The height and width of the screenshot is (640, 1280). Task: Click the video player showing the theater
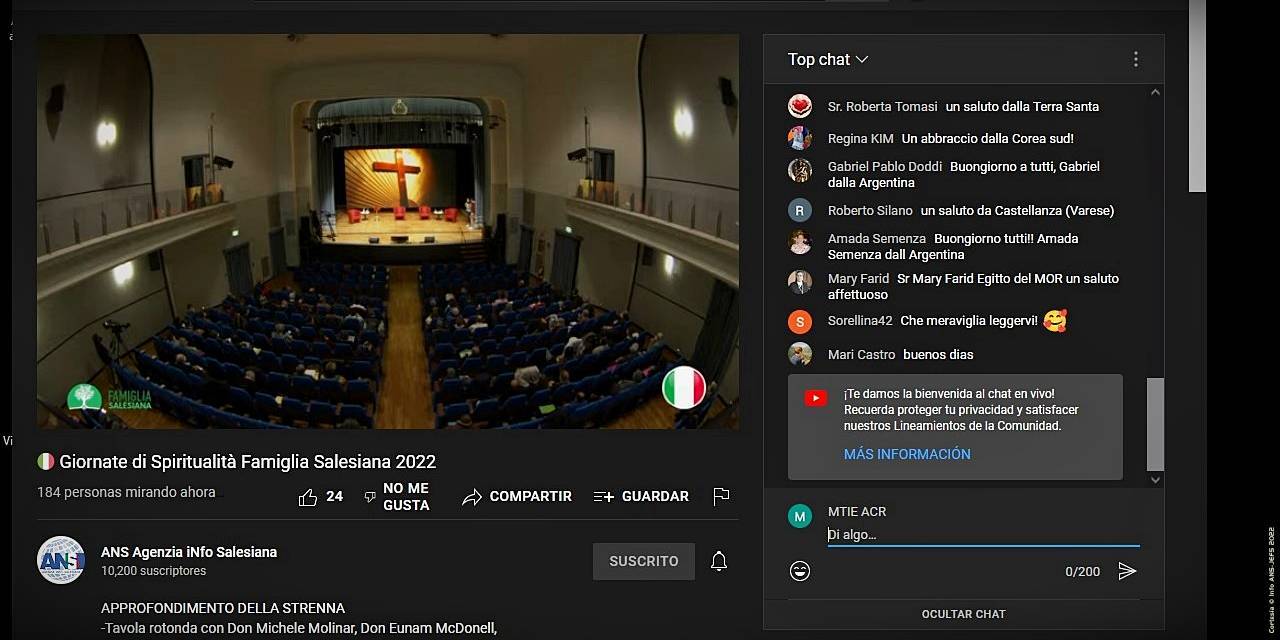(388, 232)
